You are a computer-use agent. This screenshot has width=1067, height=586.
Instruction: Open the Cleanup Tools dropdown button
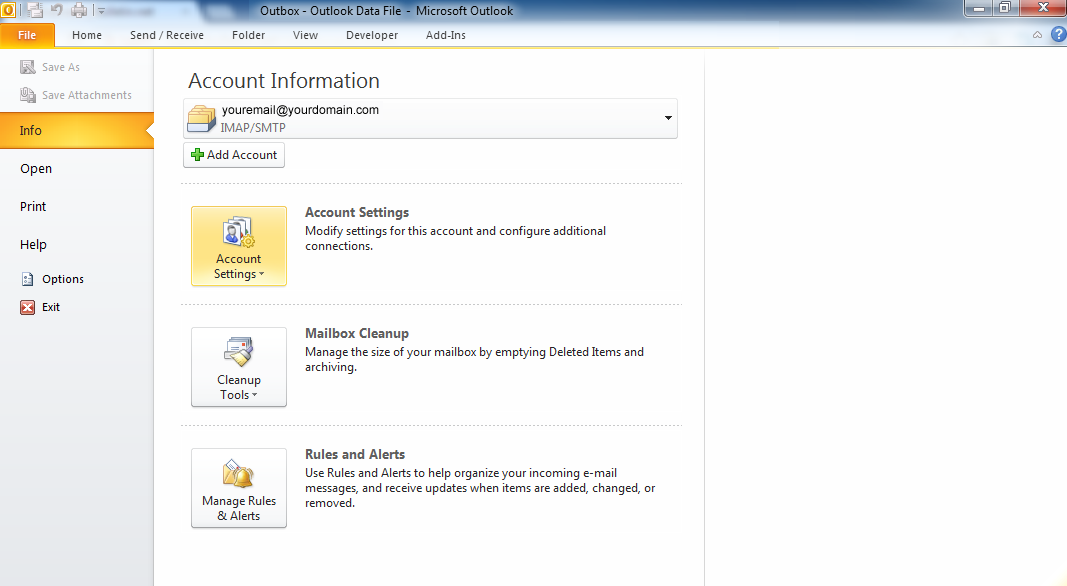click(x=239, y=368)
